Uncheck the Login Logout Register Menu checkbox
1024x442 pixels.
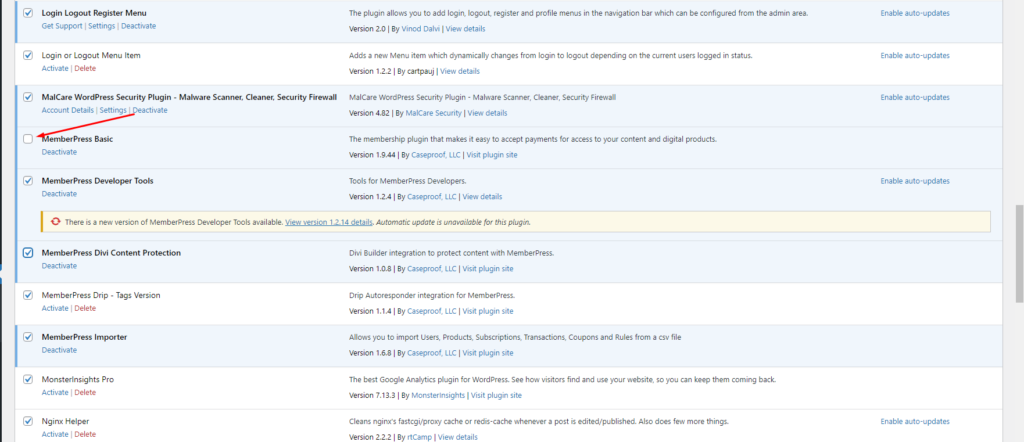(x=28, y=13)
